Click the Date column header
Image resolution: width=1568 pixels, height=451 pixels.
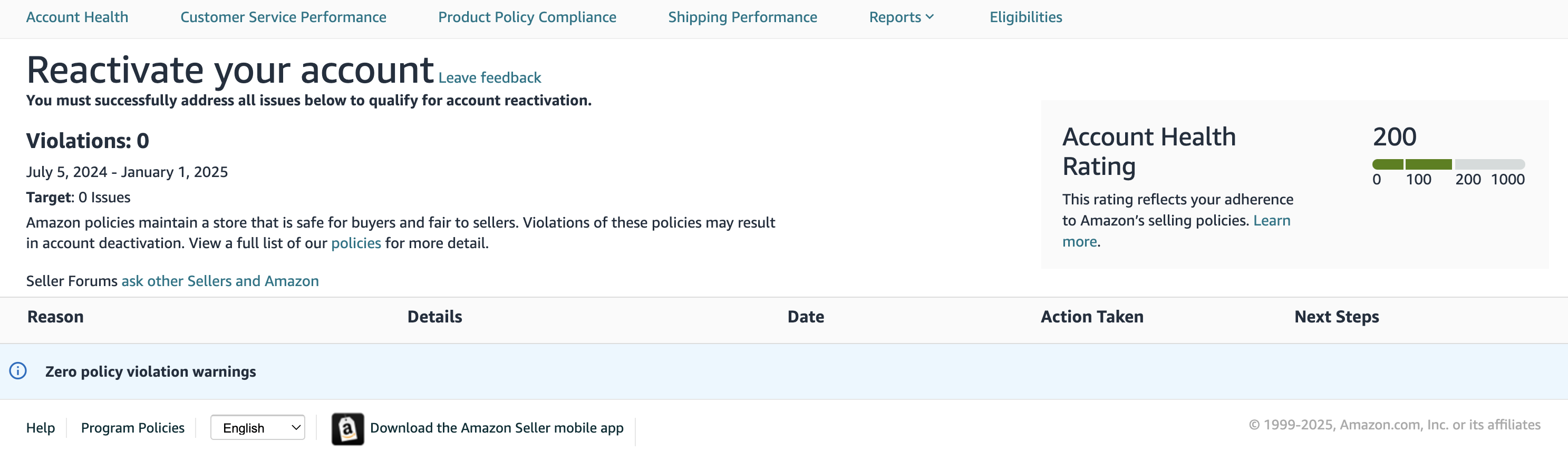[805, 317]
